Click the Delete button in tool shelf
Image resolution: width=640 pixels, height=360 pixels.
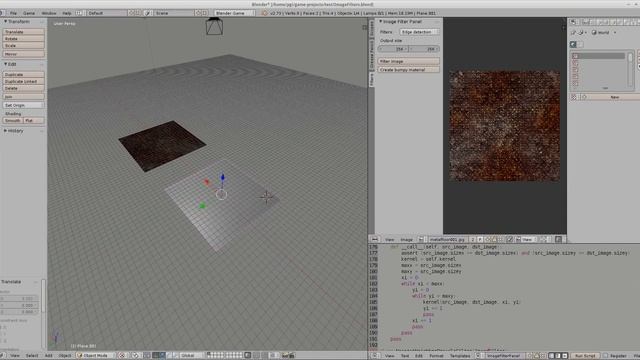tap(23, 88)
